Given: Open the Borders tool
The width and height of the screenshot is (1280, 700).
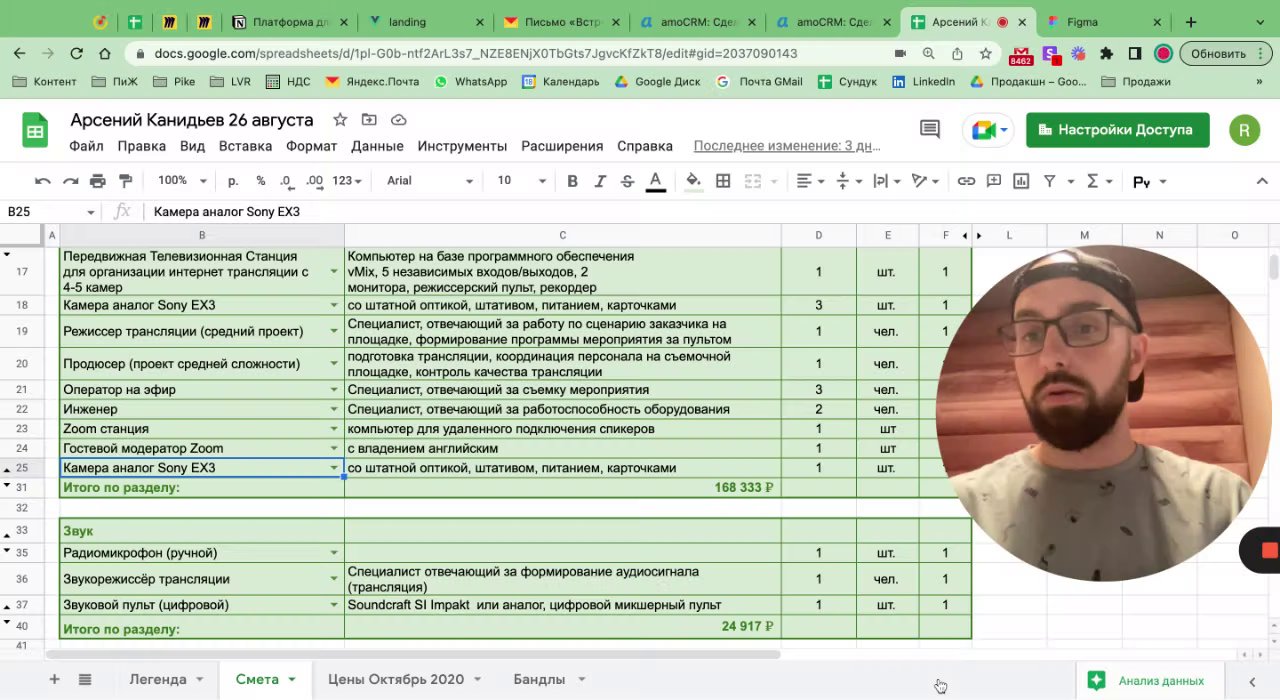Looking at the screenshot, I should (x=723, y=181).
